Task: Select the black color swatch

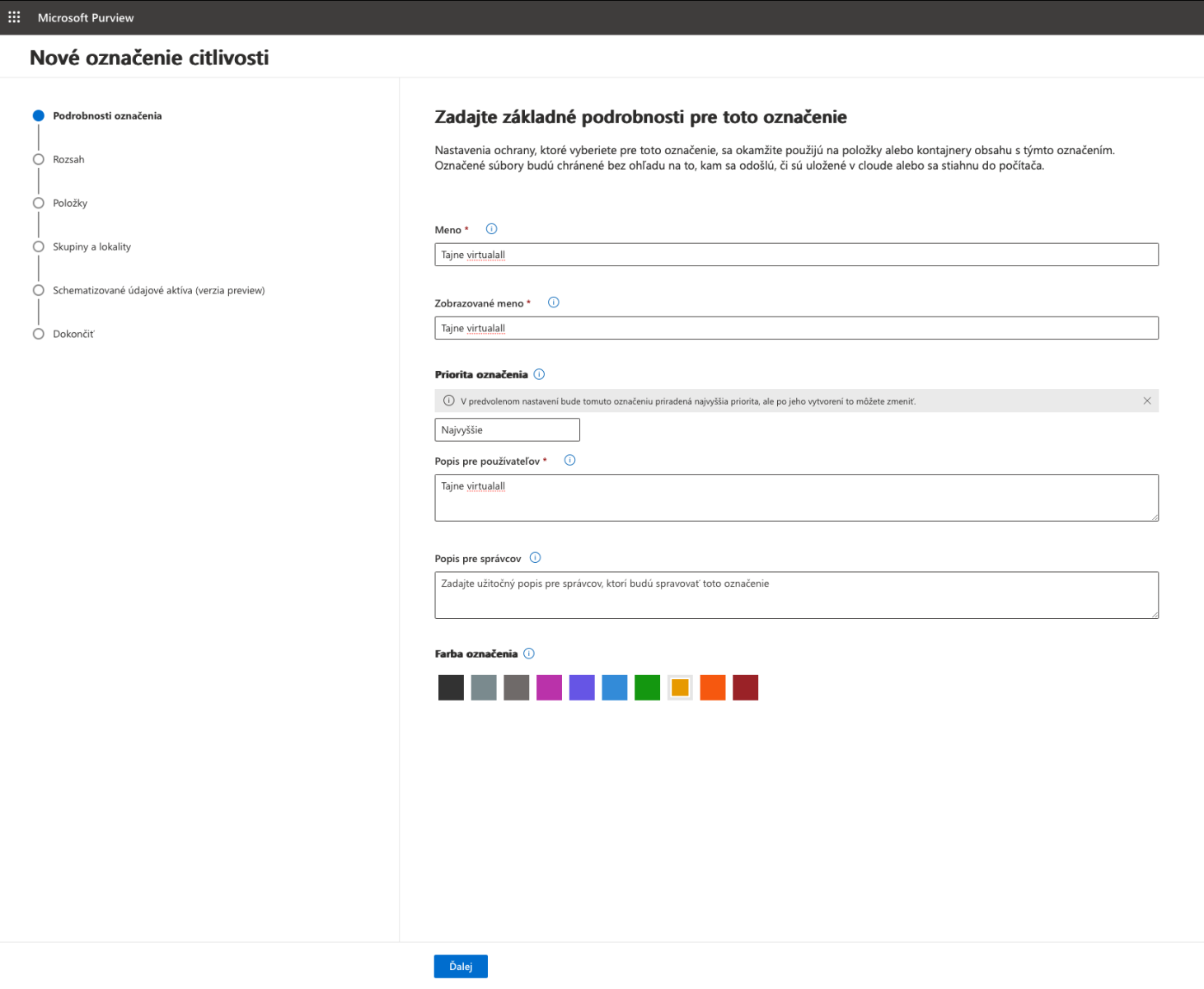Action: pos(451,687)
